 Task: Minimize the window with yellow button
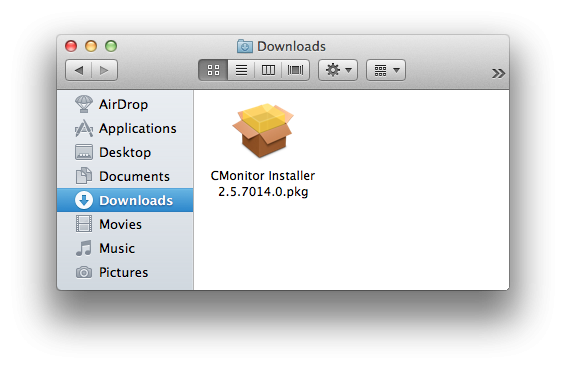tap(91, 46)
